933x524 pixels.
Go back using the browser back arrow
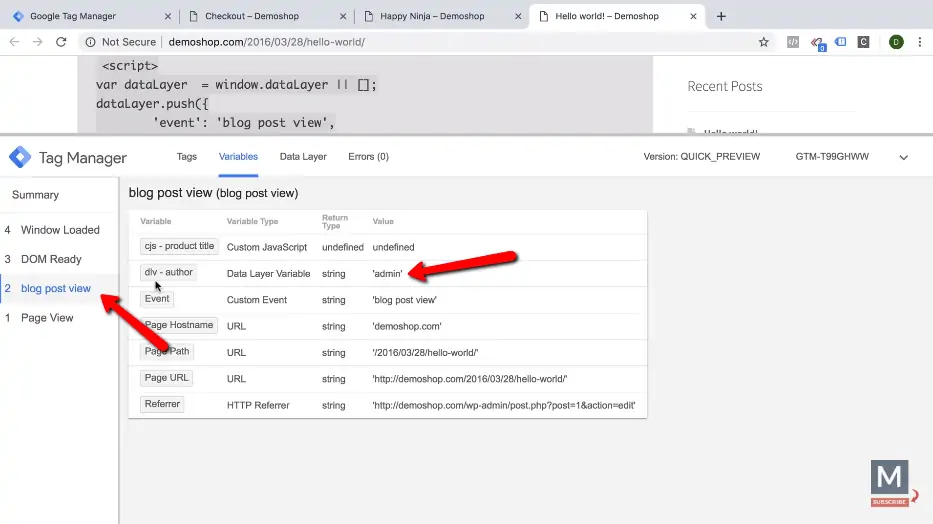pyautogui.click(x=15, y=42)
